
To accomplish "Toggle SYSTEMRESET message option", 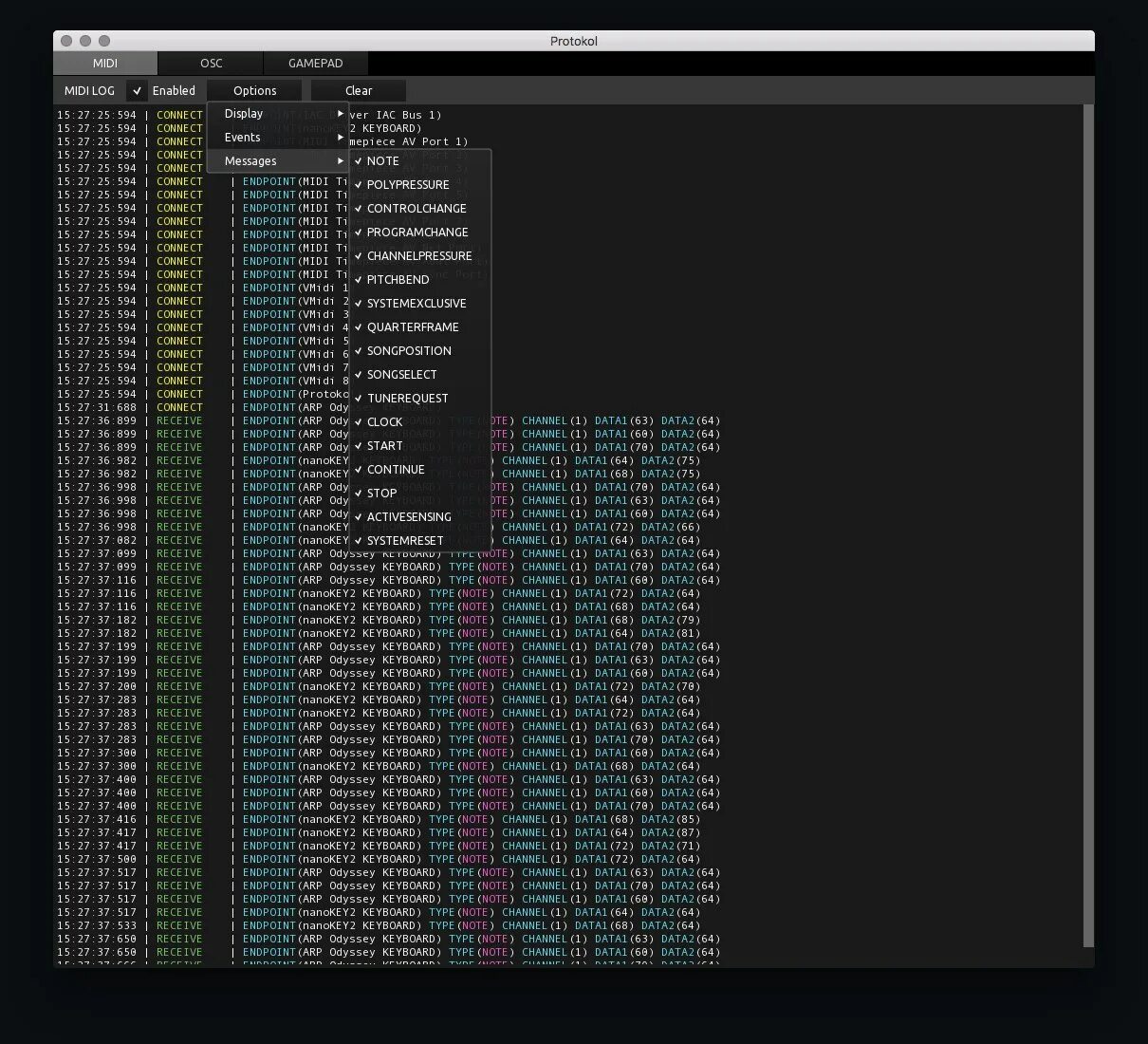I will pos(420,541).
